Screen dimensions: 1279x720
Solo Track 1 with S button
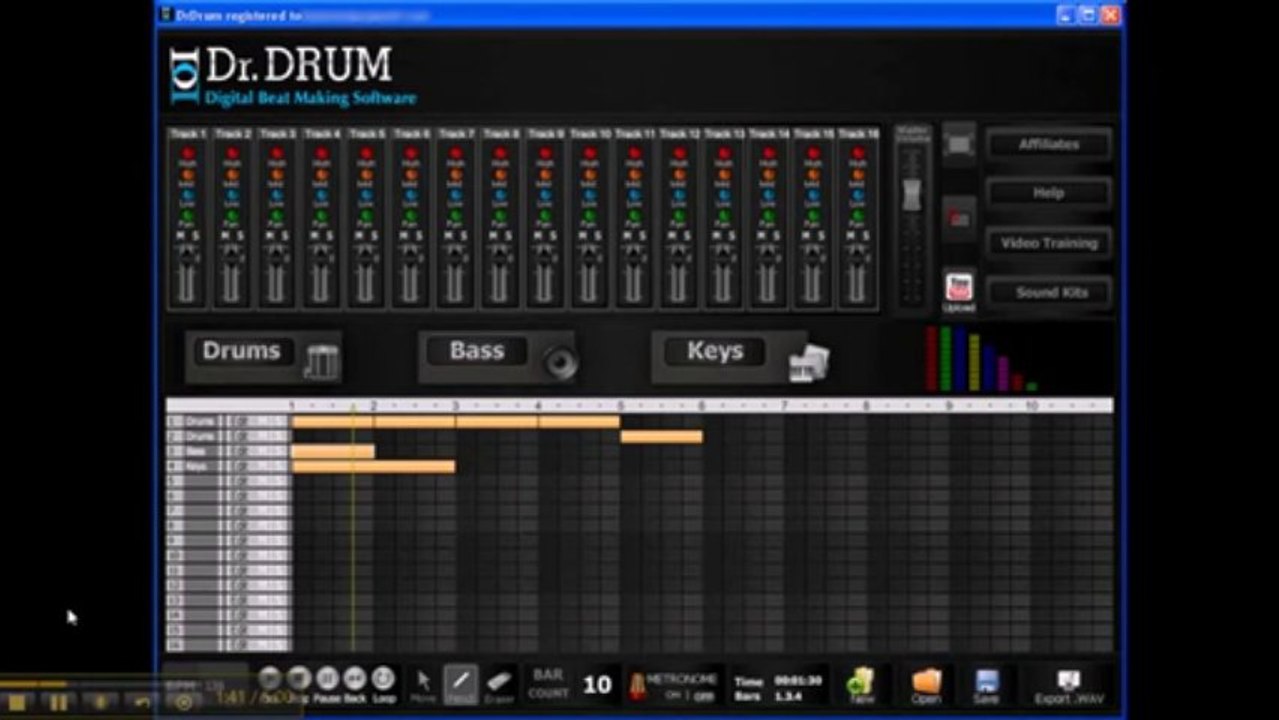(195, 236)
